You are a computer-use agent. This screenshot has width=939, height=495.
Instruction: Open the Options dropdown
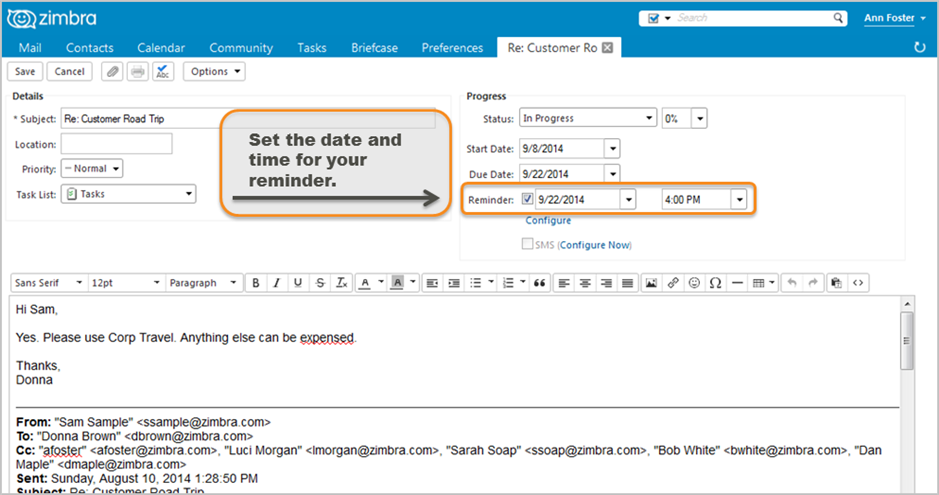pos(214,72)
